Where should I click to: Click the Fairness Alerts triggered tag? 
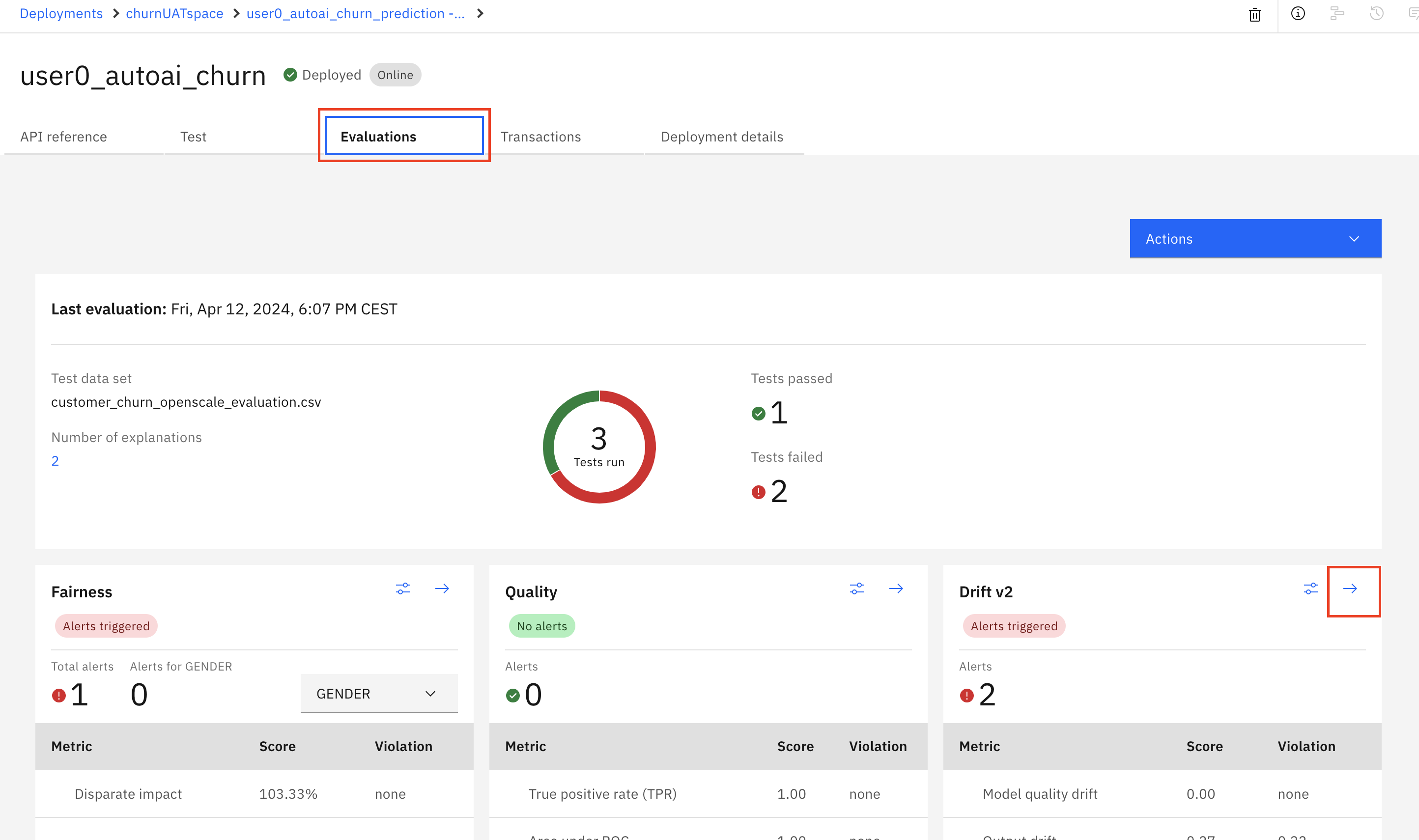[x=106, y=626]
